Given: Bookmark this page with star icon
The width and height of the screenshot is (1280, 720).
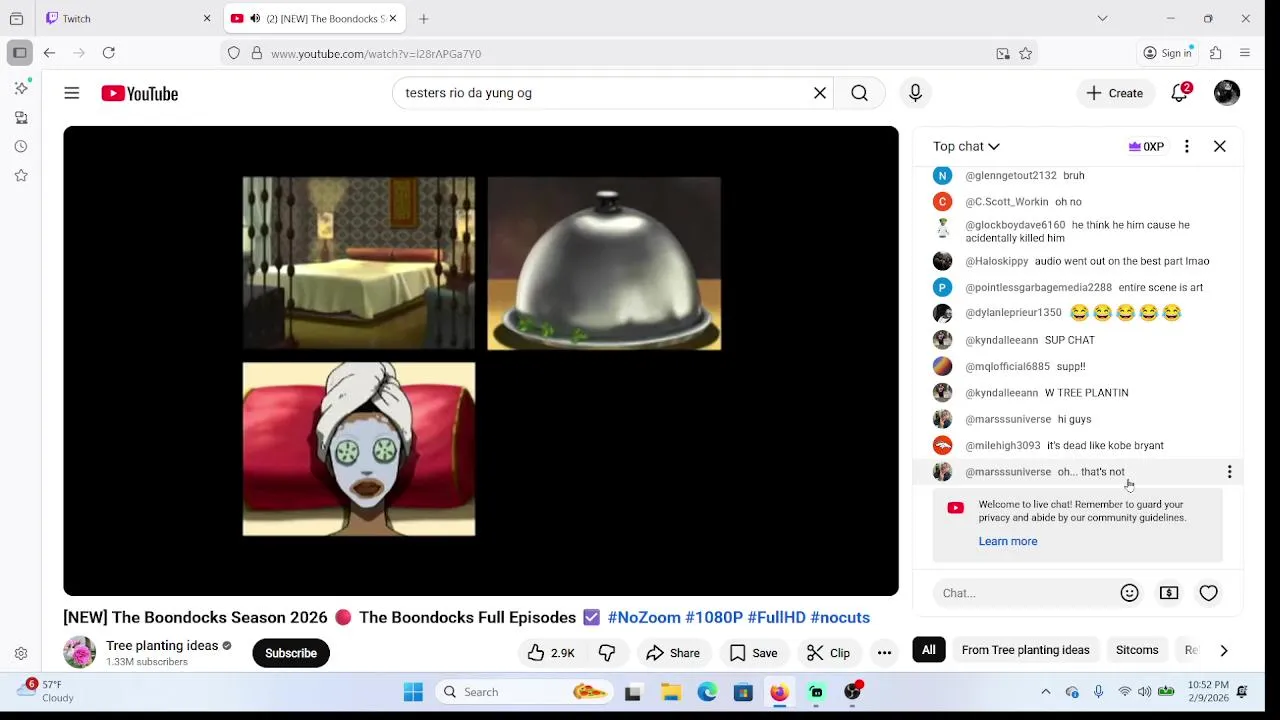Looking at the screenshot, I should [x=1026, y=54].
